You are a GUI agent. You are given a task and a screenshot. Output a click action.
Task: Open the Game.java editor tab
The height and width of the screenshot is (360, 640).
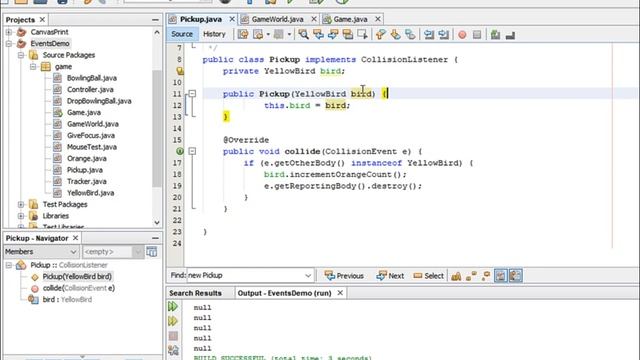point(350,19)
